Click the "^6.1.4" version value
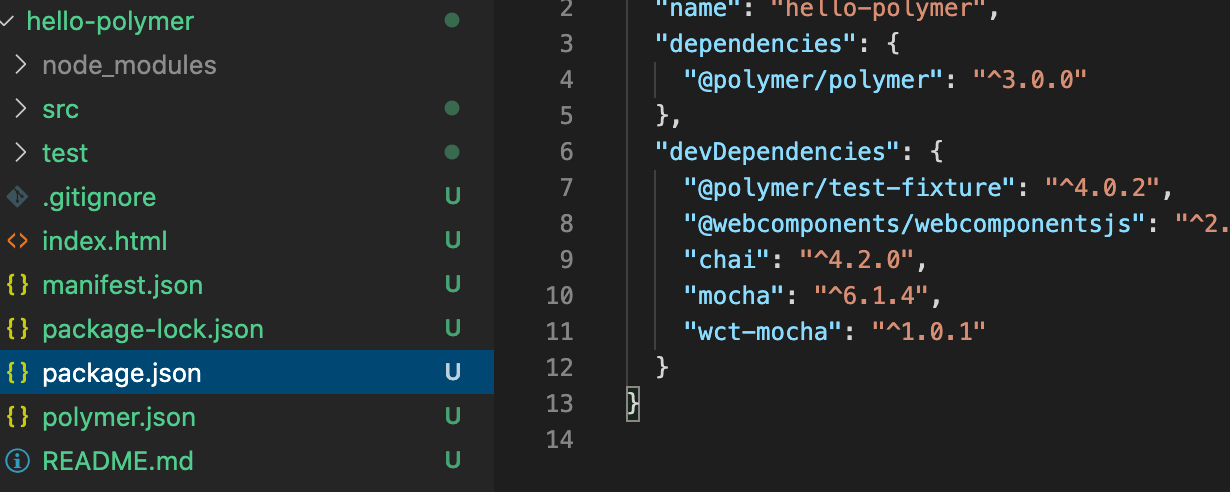1230x492 pixels. click(871, 295)
